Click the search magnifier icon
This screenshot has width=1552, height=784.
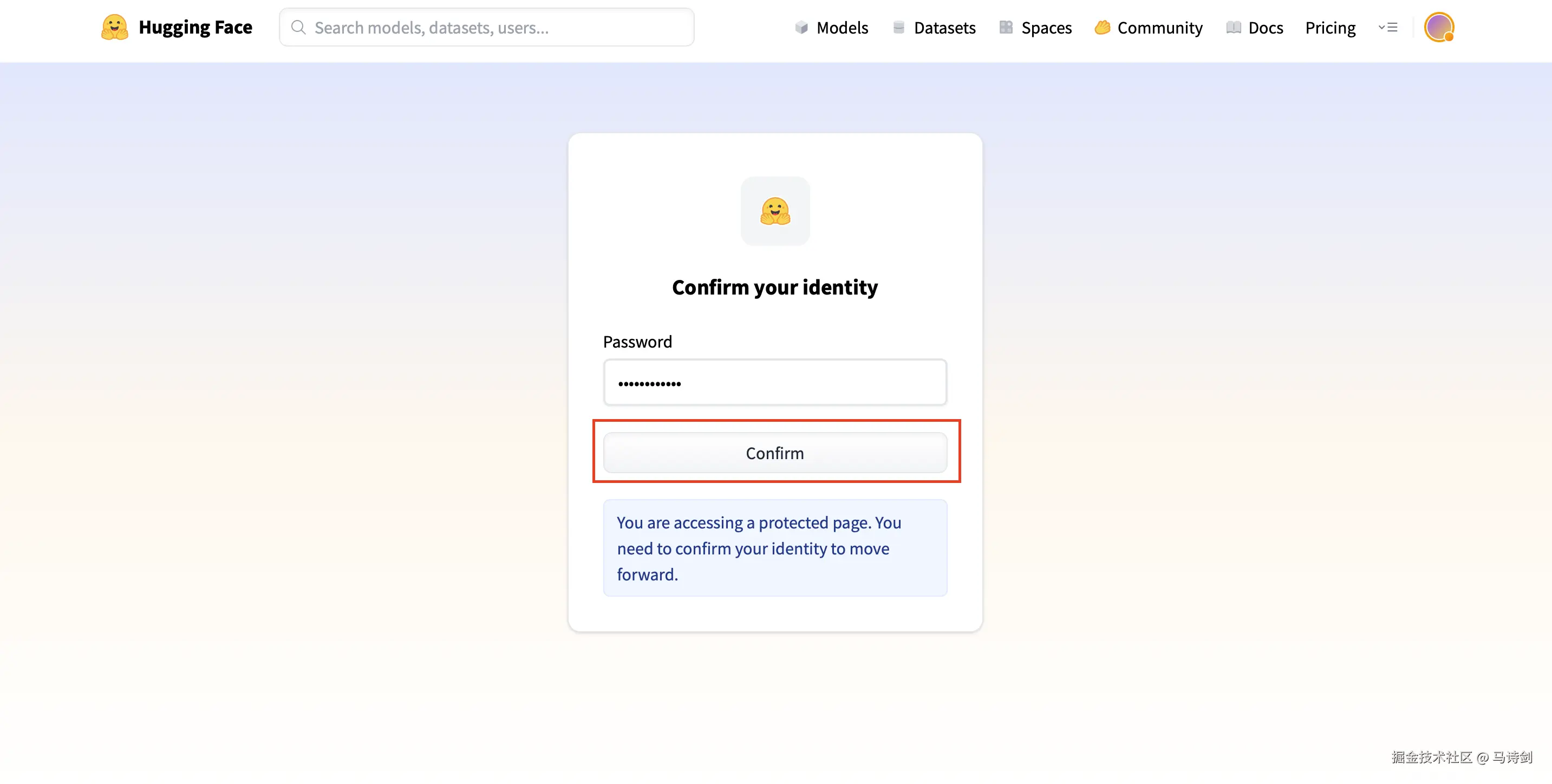tap(299, 27)
